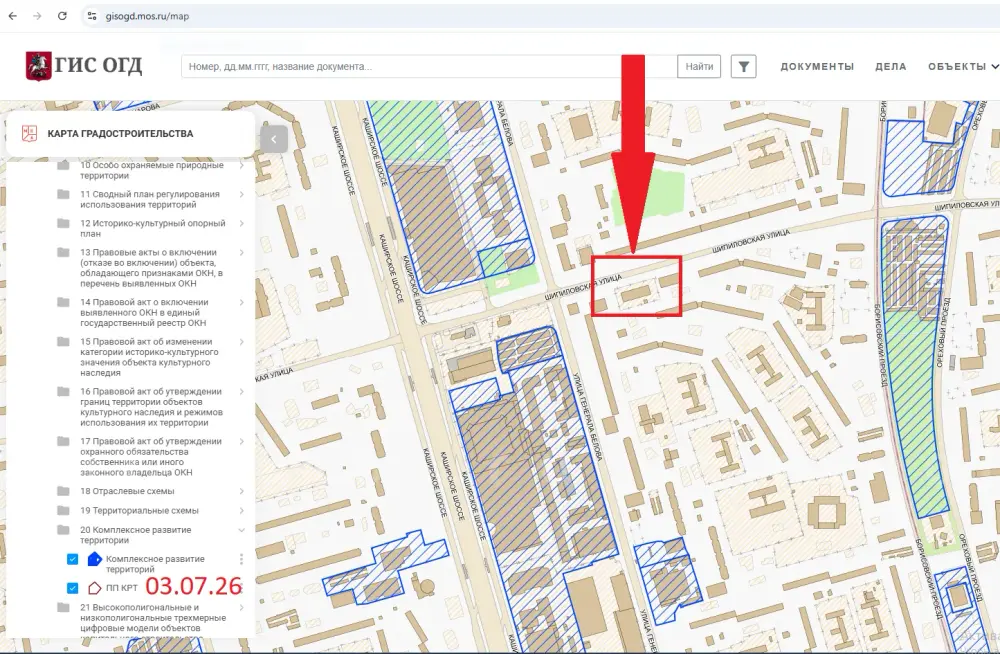1000x654 pixels.
Task: Click the КАРТА ГРАДОСТРОИТЕЛЬСТВА panel title
Action: pos(120,133)
